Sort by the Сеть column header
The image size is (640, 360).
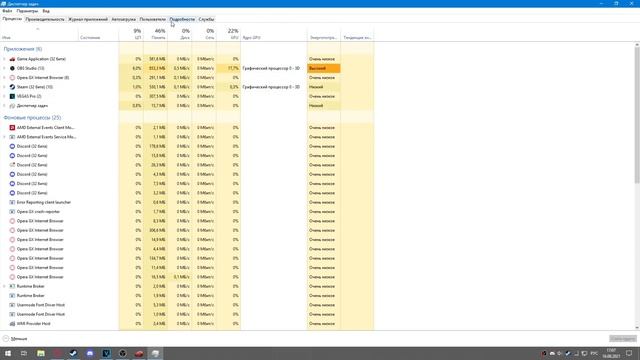(204, 34)
